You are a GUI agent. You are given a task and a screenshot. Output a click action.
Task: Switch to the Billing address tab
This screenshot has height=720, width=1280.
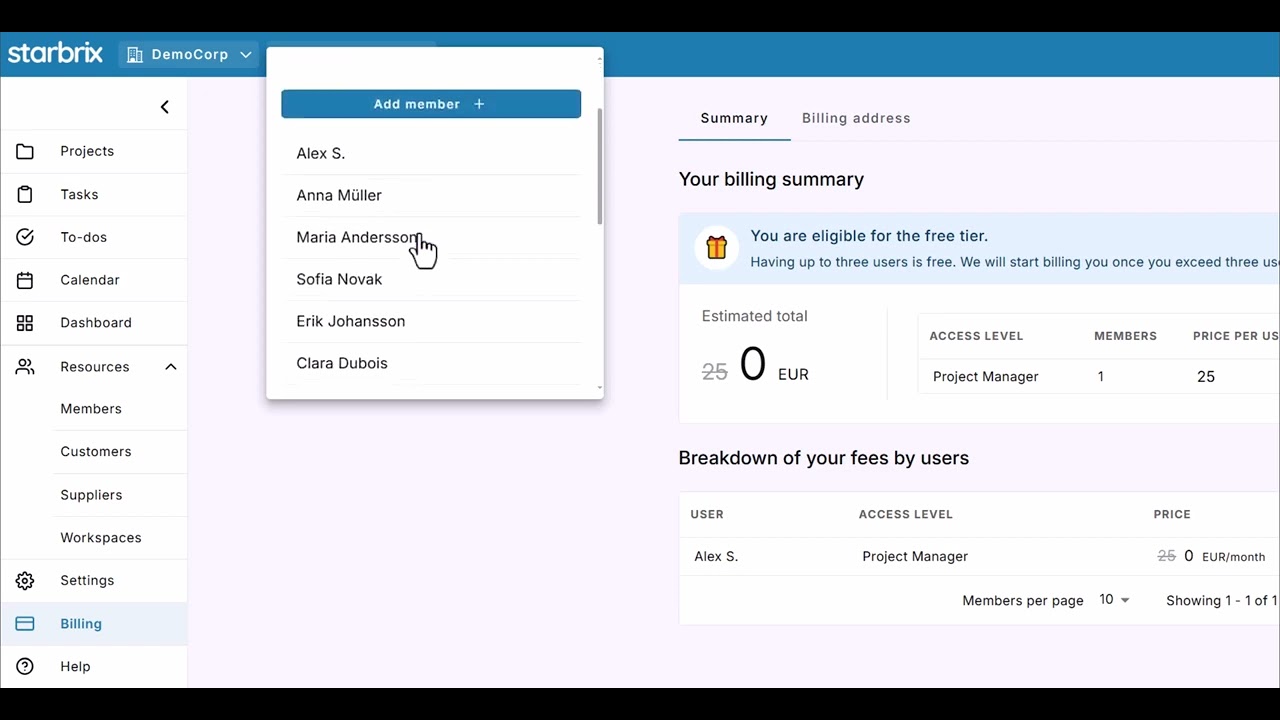pyautogui.click(x=856, y=118)
